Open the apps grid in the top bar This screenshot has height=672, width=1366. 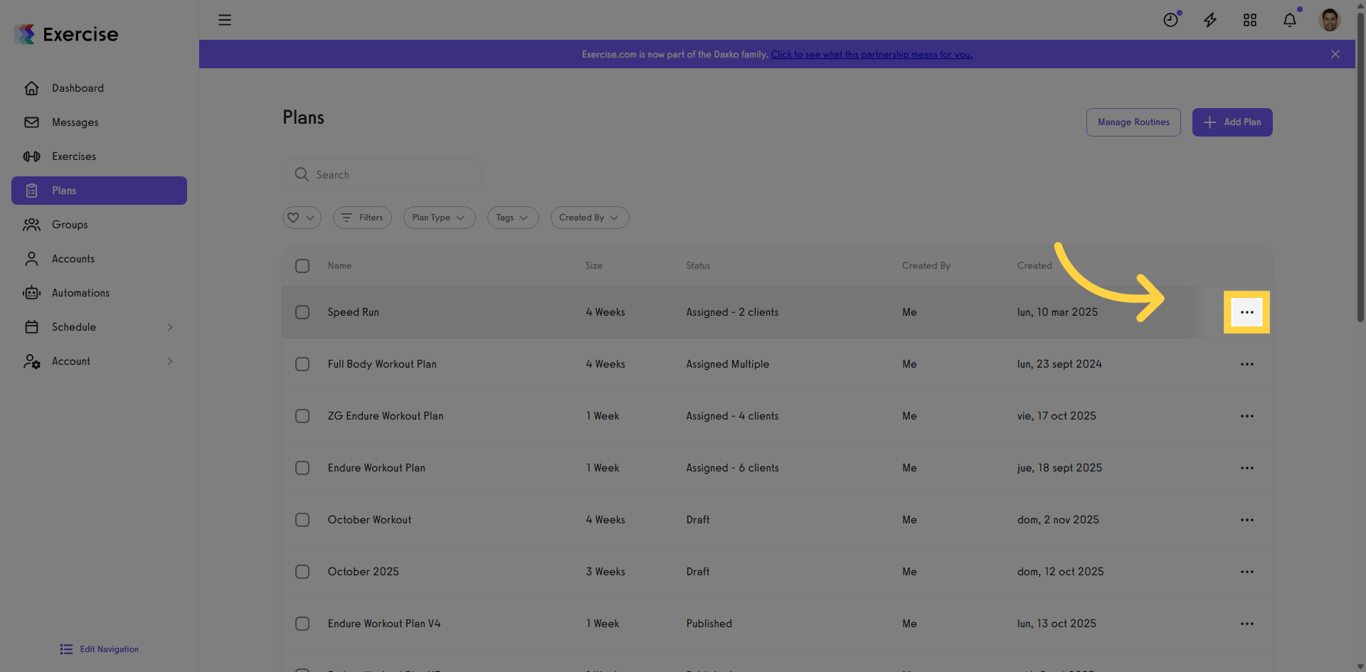coord(1249,19)
